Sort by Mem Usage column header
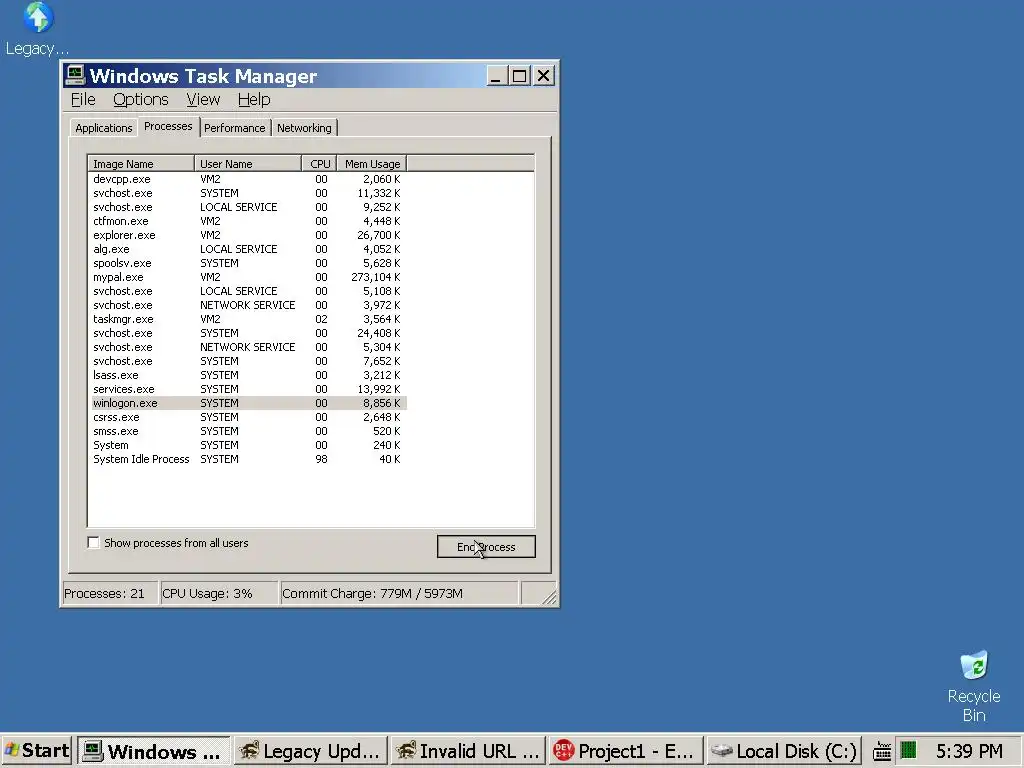Viewport: 1024px width, 768px height. pyautogui.click(x=372, y=163)
